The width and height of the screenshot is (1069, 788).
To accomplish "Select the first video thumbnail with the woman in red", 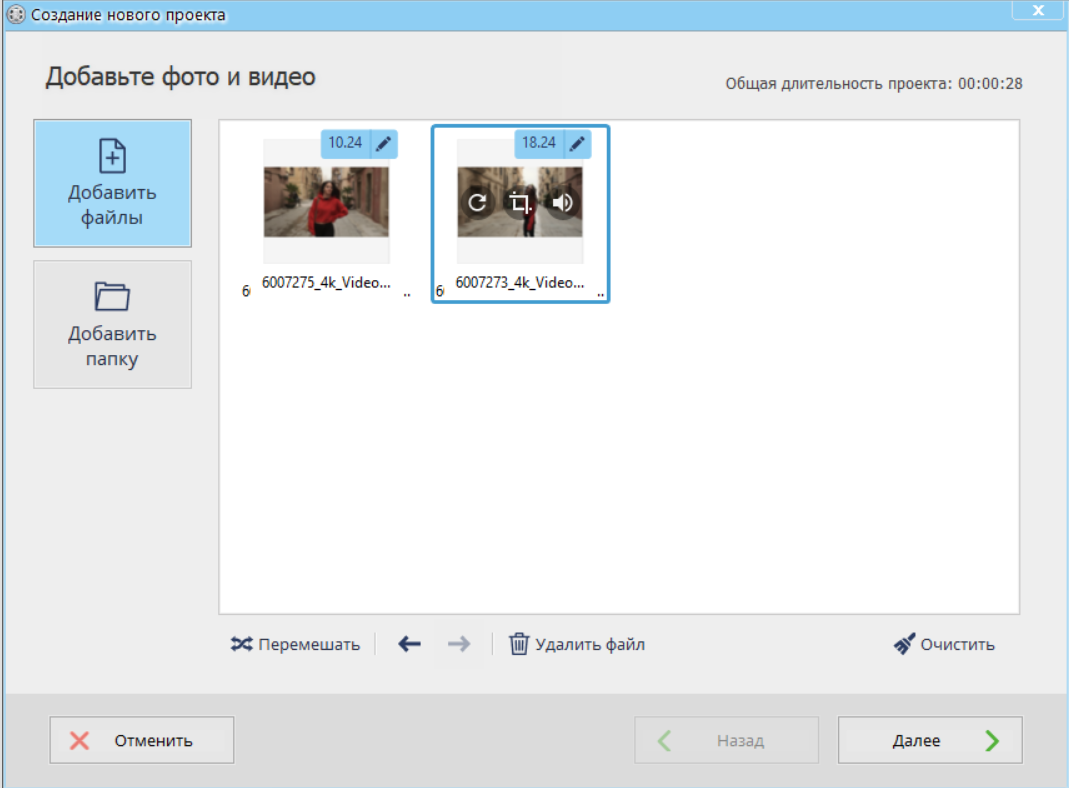I will [326, 202].
